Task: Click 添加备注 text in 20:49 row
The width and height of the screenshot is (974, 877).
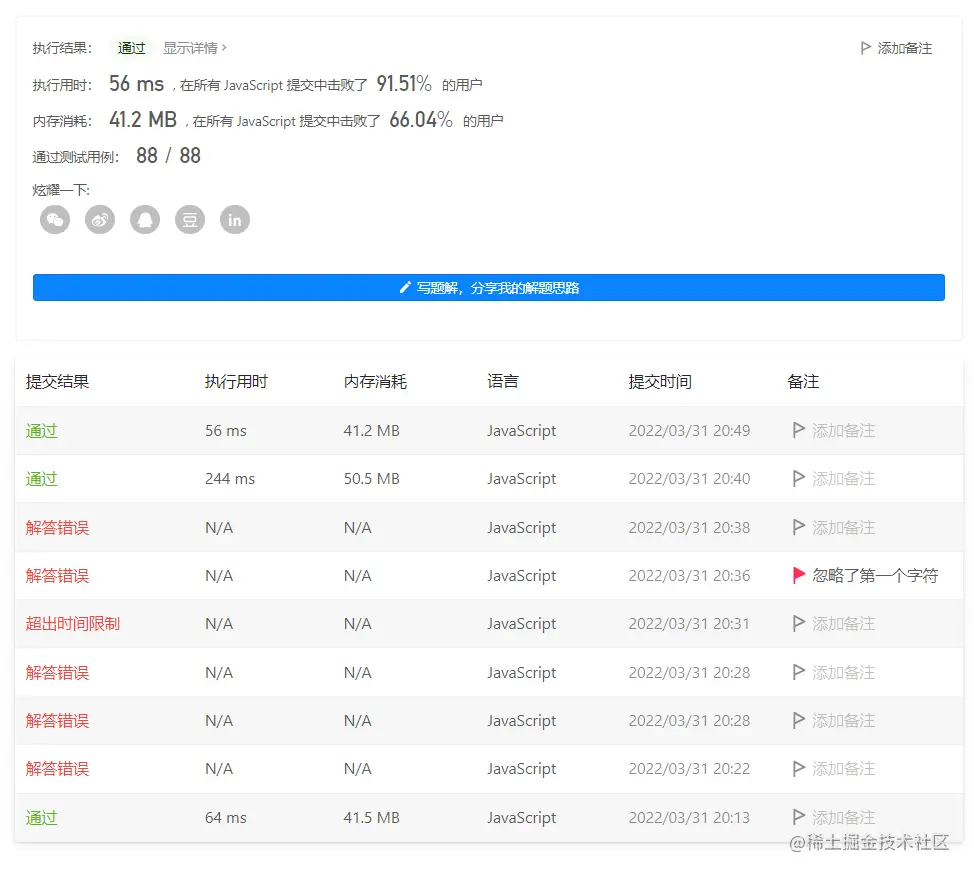Action: point(844,430)
